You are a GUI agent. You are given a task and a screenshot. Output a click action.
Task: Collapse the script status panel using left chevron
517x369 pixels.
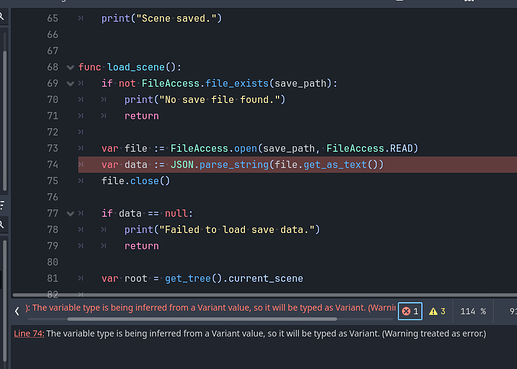click(17, 311)
